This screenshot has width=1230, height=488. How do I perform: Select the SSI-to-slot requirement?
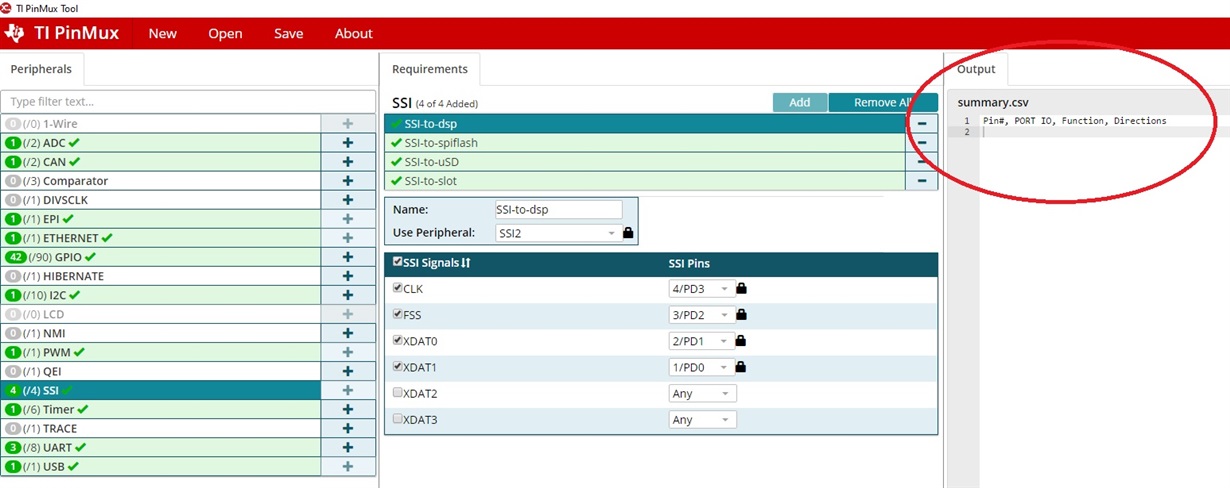click(645, 181)
